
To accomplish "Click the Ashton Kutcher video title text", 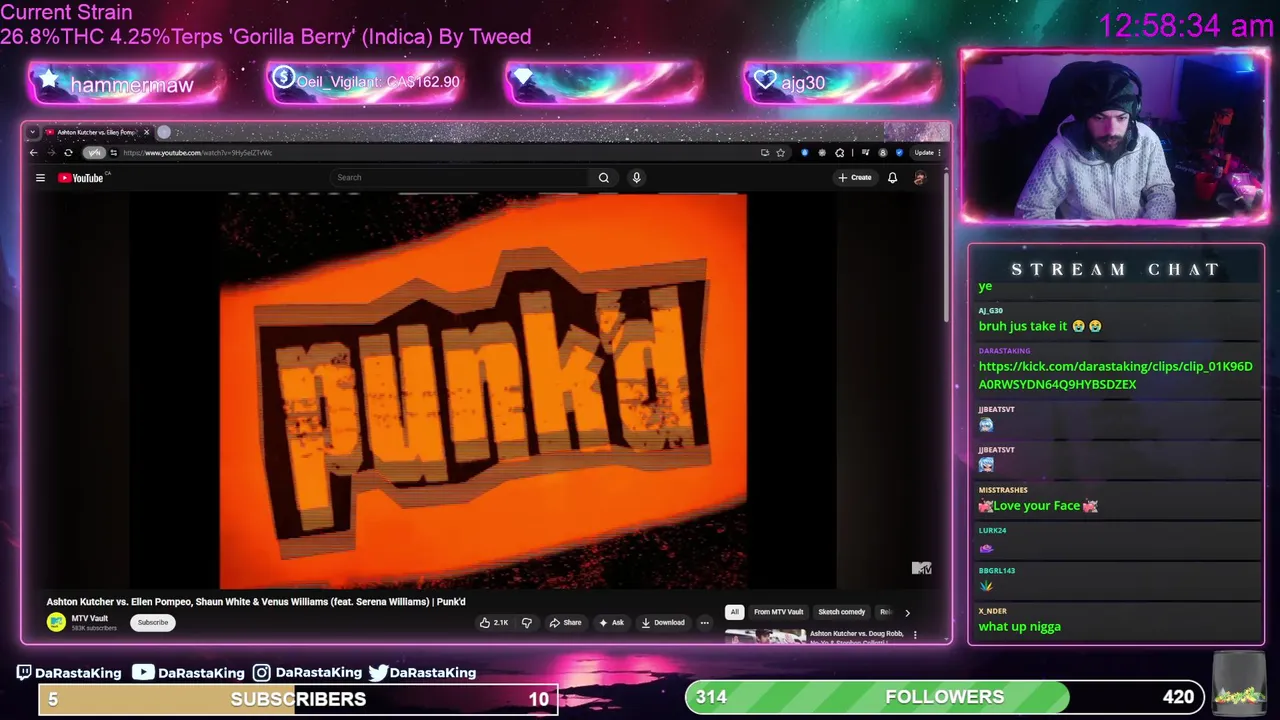I will tap(256, 602).
